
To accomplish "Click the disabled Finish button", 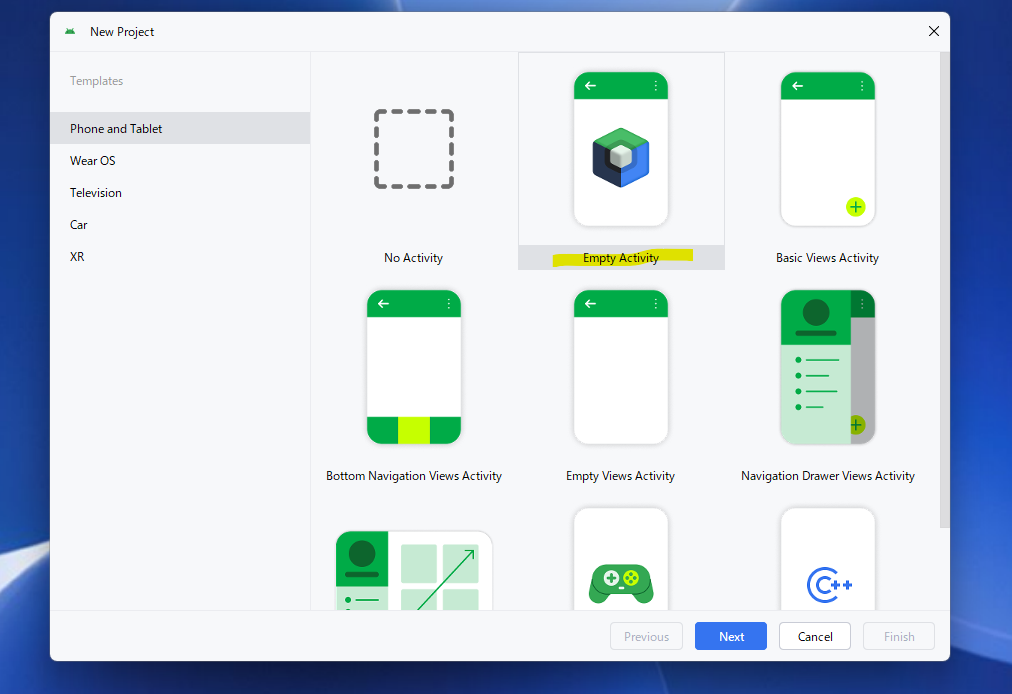I will click(898, 637).
